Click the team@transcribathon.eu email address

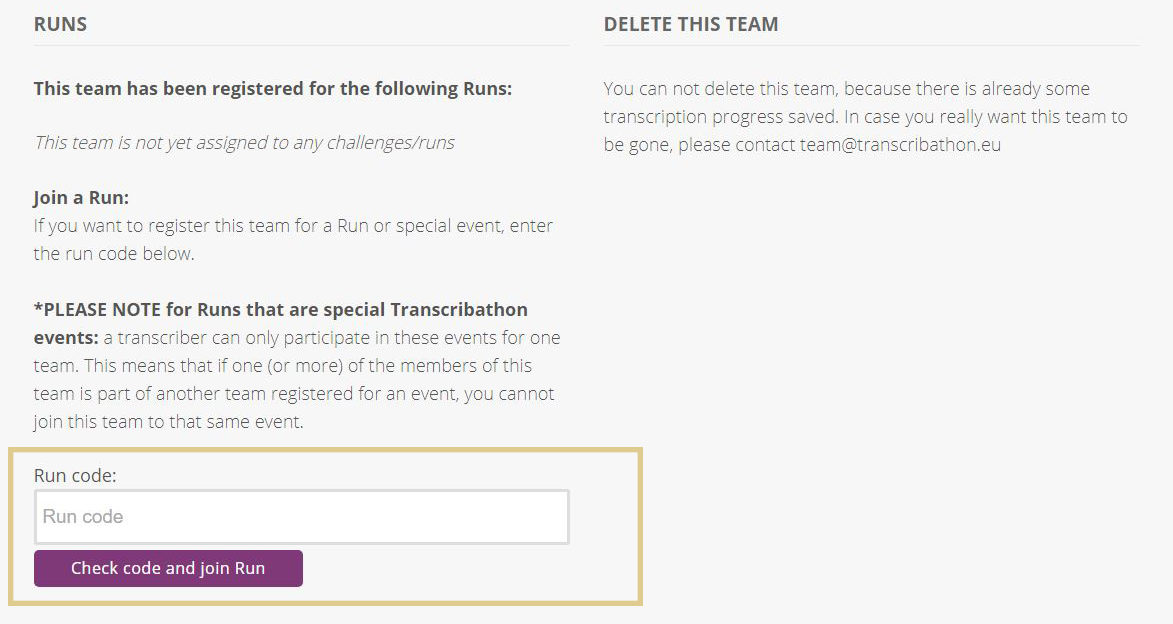click(900, 145)
